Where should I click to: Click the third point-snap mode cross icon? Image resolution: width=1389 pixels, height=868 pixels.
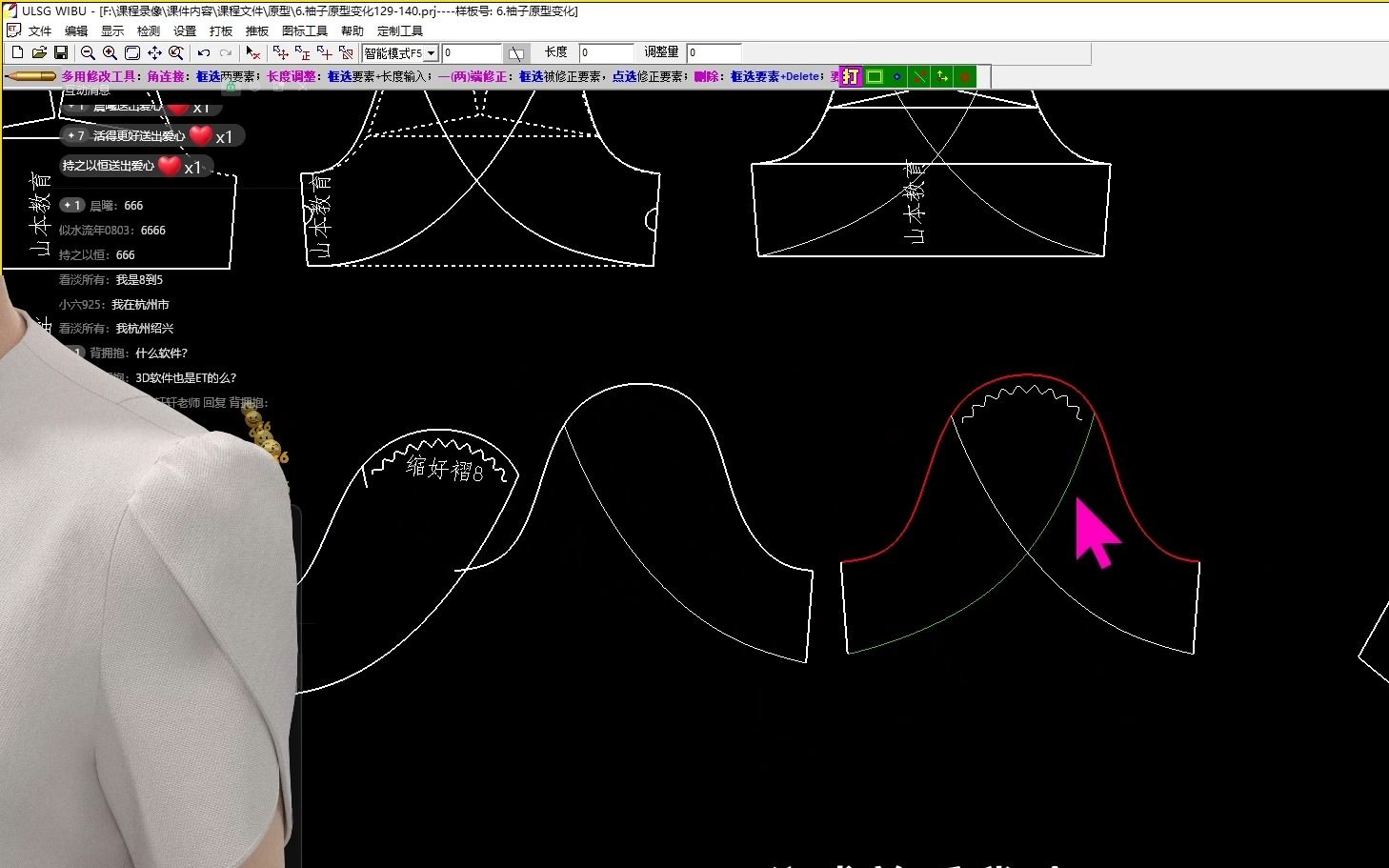click(x=324, y=53)
